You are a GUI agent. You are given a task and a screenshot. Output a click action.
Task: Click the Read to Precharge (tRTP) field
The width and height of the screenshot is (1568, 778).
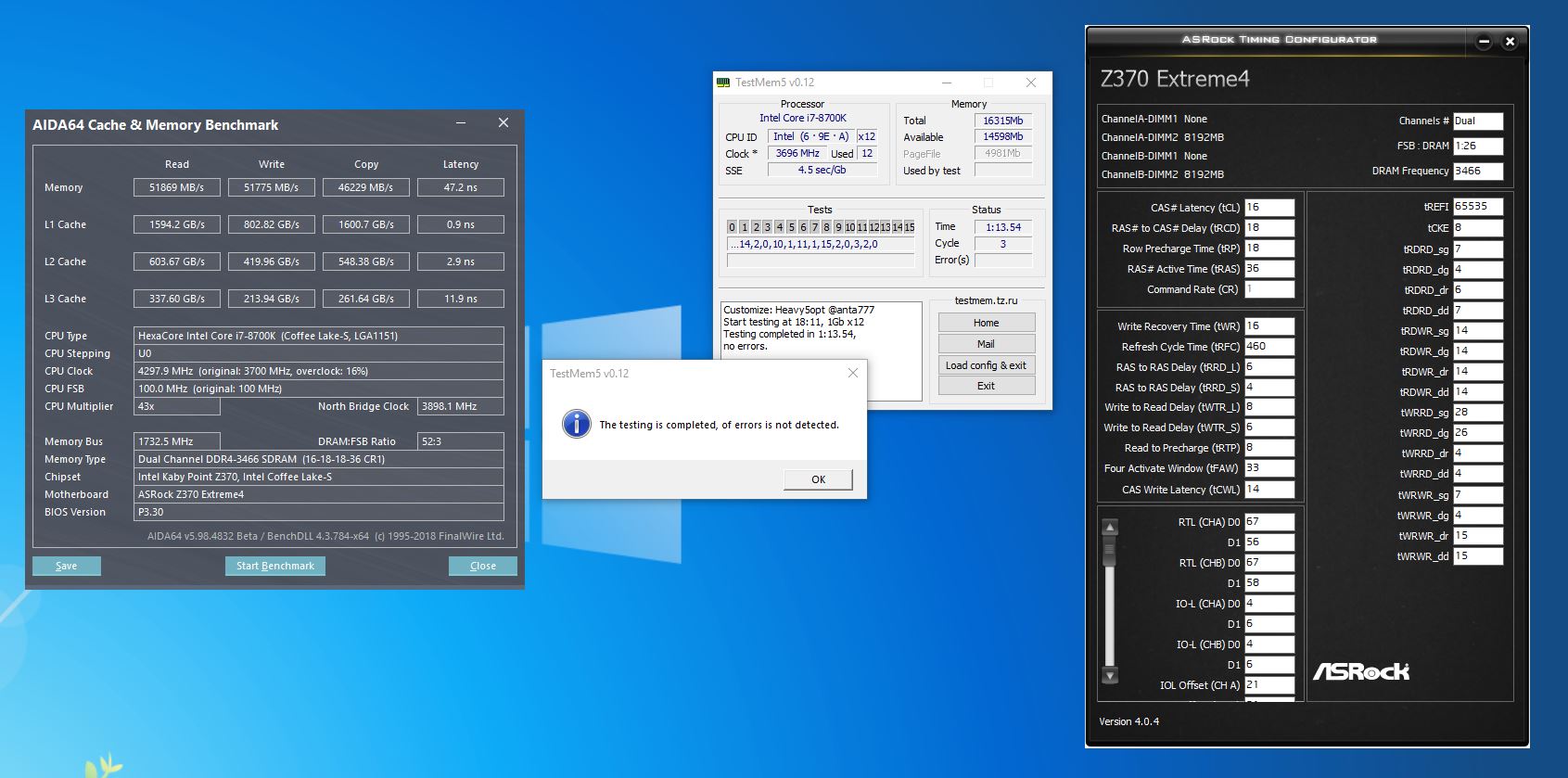(x=1269, y=448)
